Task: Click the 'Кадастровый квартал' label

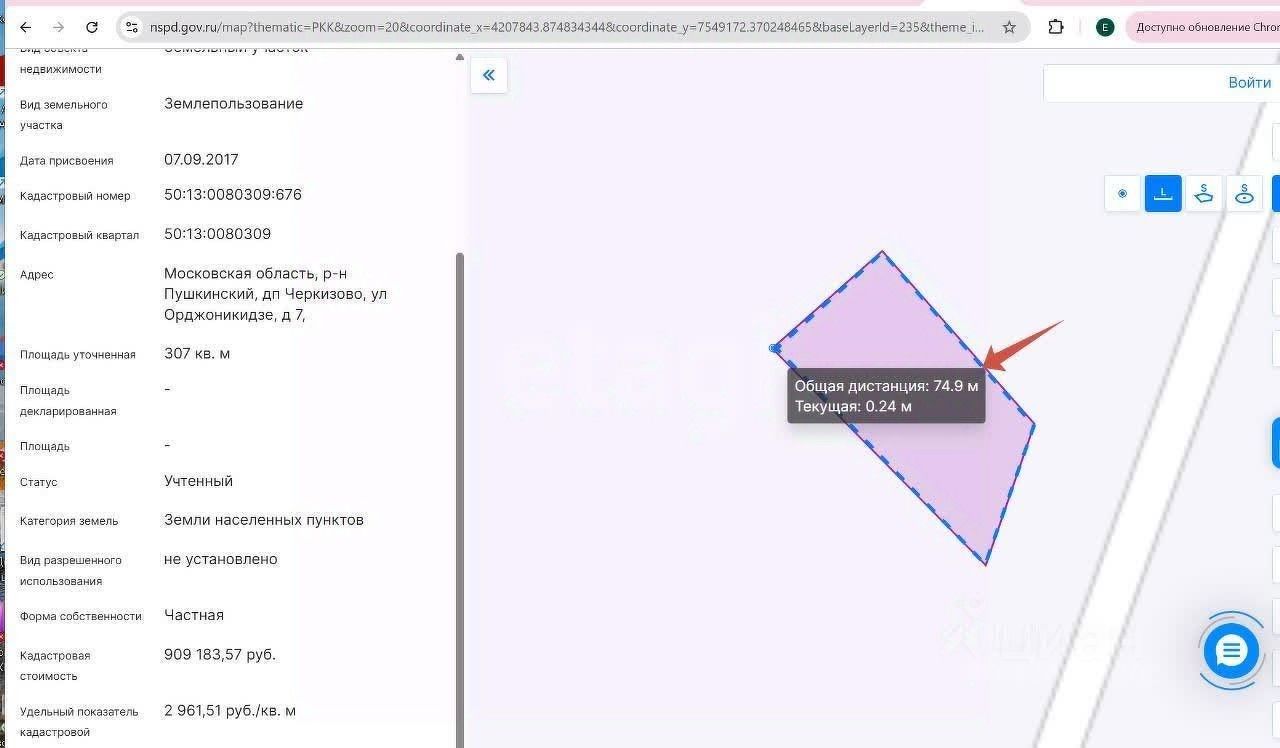Action: coord(79,235)
